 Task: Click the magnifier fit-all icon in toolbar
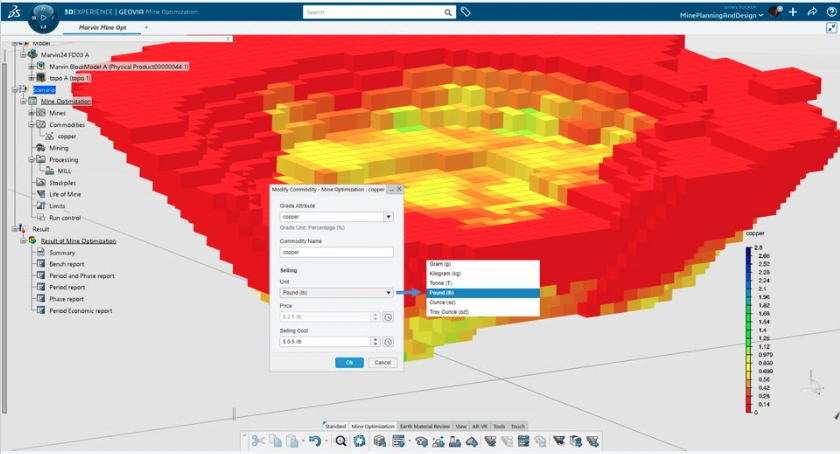(341, 441)
